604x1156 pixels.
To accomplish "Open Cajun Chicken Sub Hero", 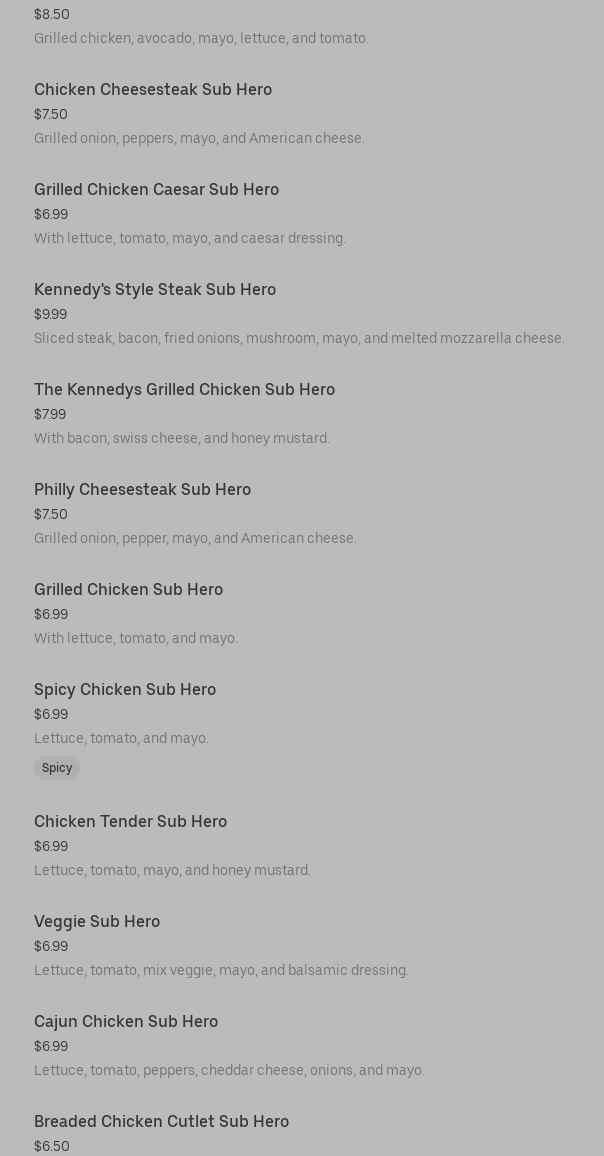I will 126,1022.
